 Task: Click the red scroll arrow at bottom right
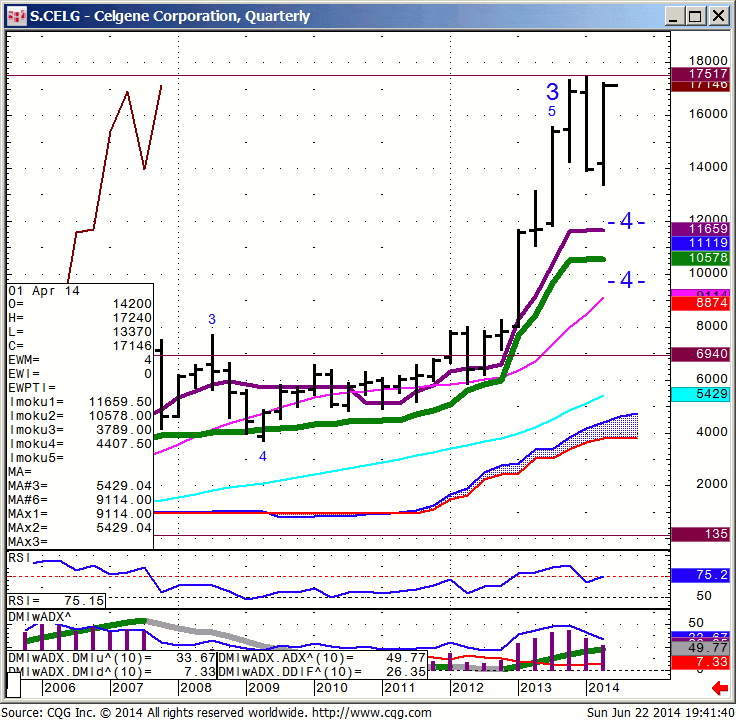tap(719, 689)
